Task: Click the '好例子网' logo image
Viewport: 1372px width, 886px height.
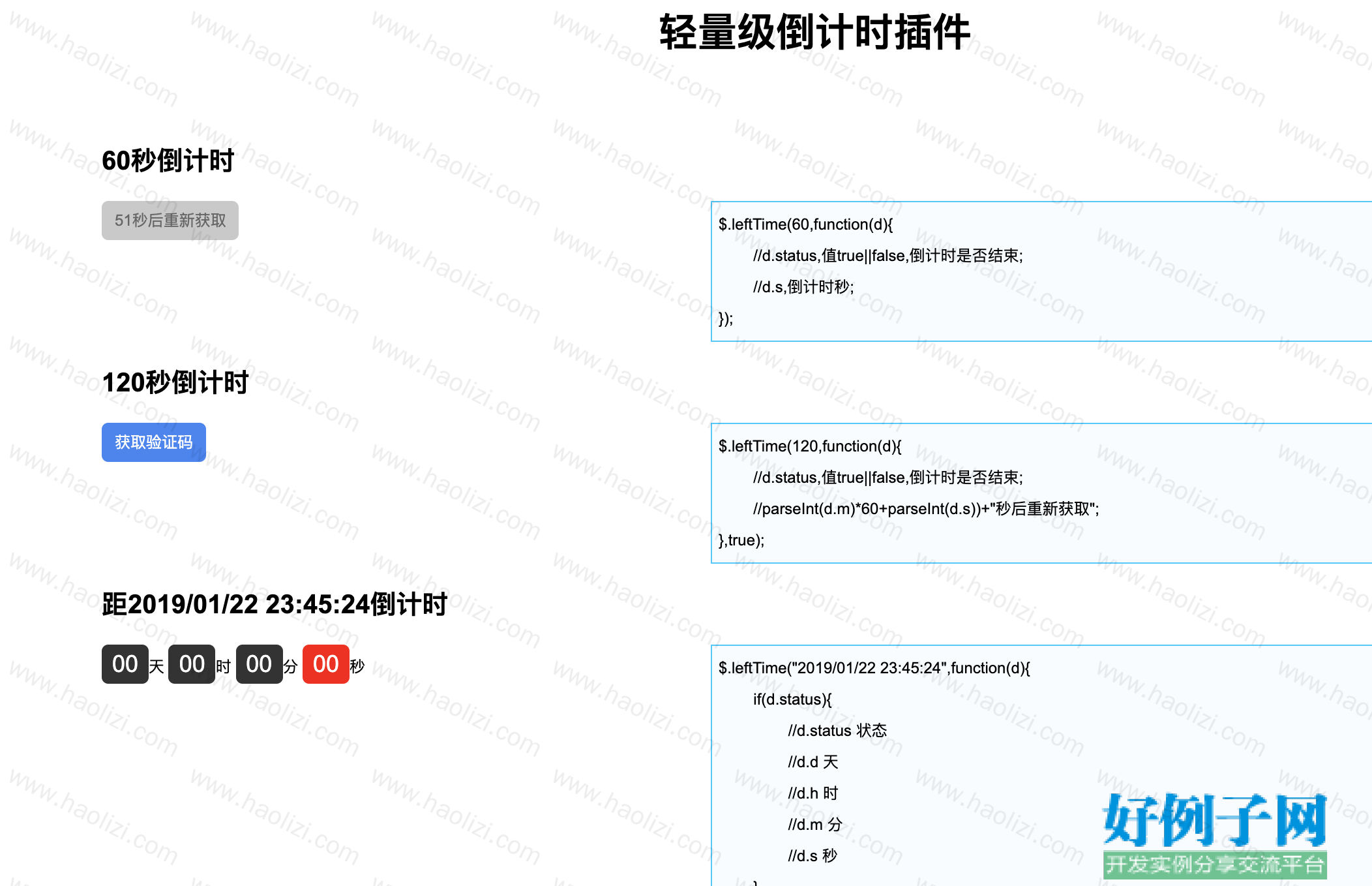Action: point(1215,835)
